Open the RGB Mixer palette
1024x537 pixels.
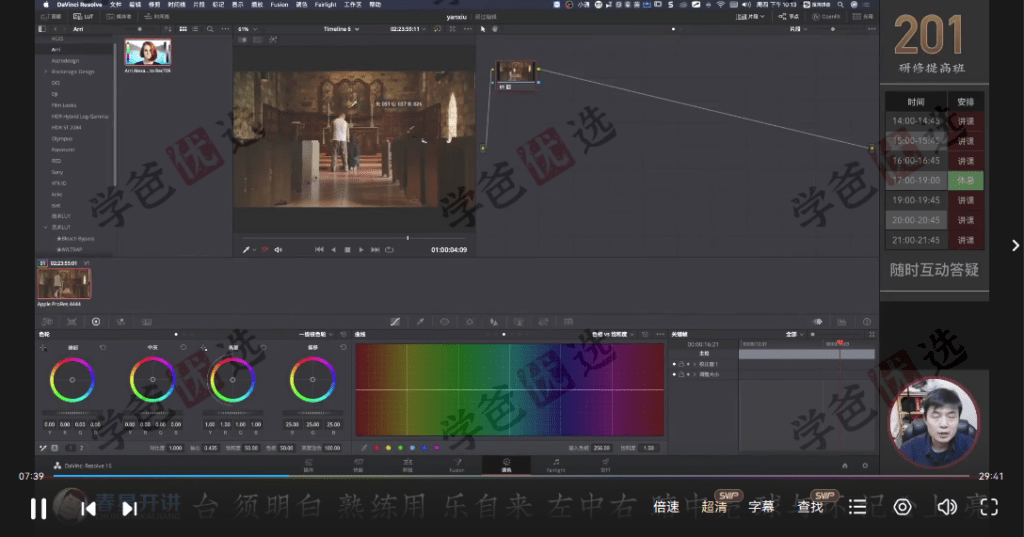(x=121, y=322)
